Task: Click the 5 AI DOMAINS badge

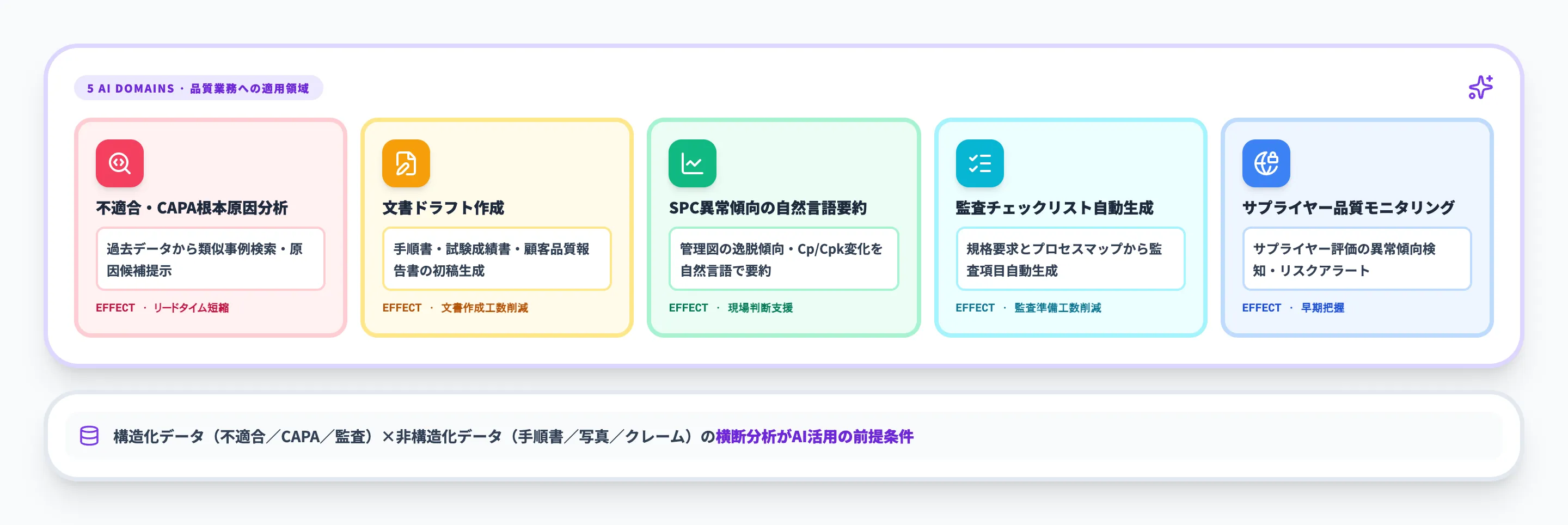Action: [197, 88]
